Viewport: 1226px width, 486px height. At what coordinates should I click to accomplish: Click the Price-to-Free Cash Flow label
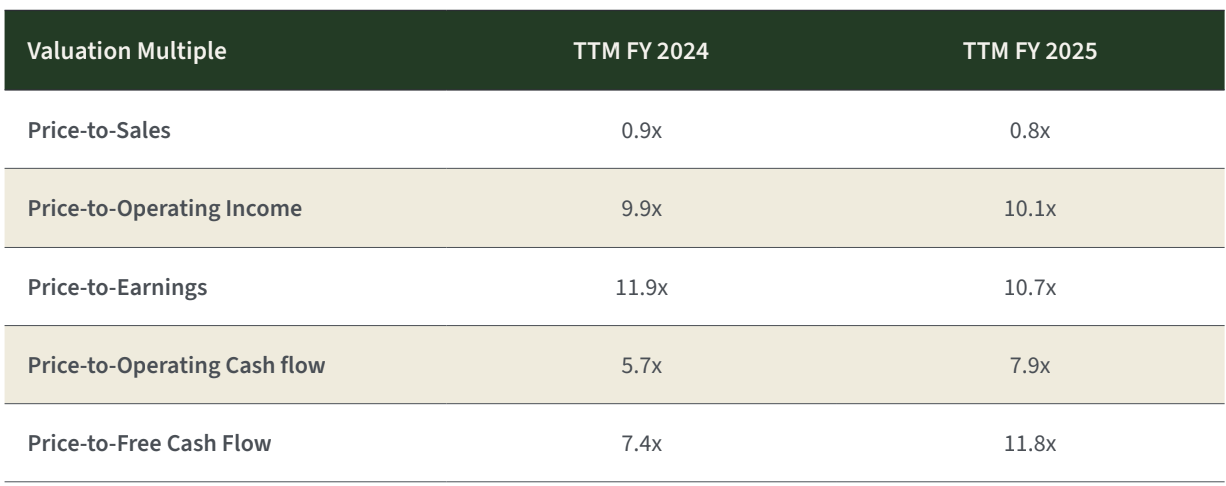coord(148,444)
